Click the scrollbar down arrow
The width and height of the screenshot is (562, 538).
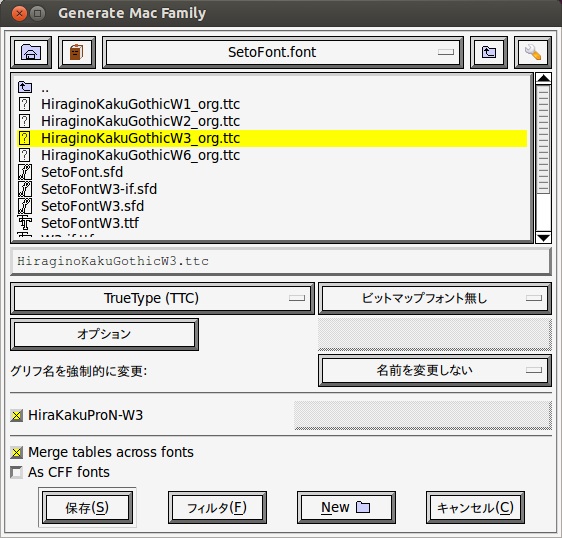pos(543,237)
